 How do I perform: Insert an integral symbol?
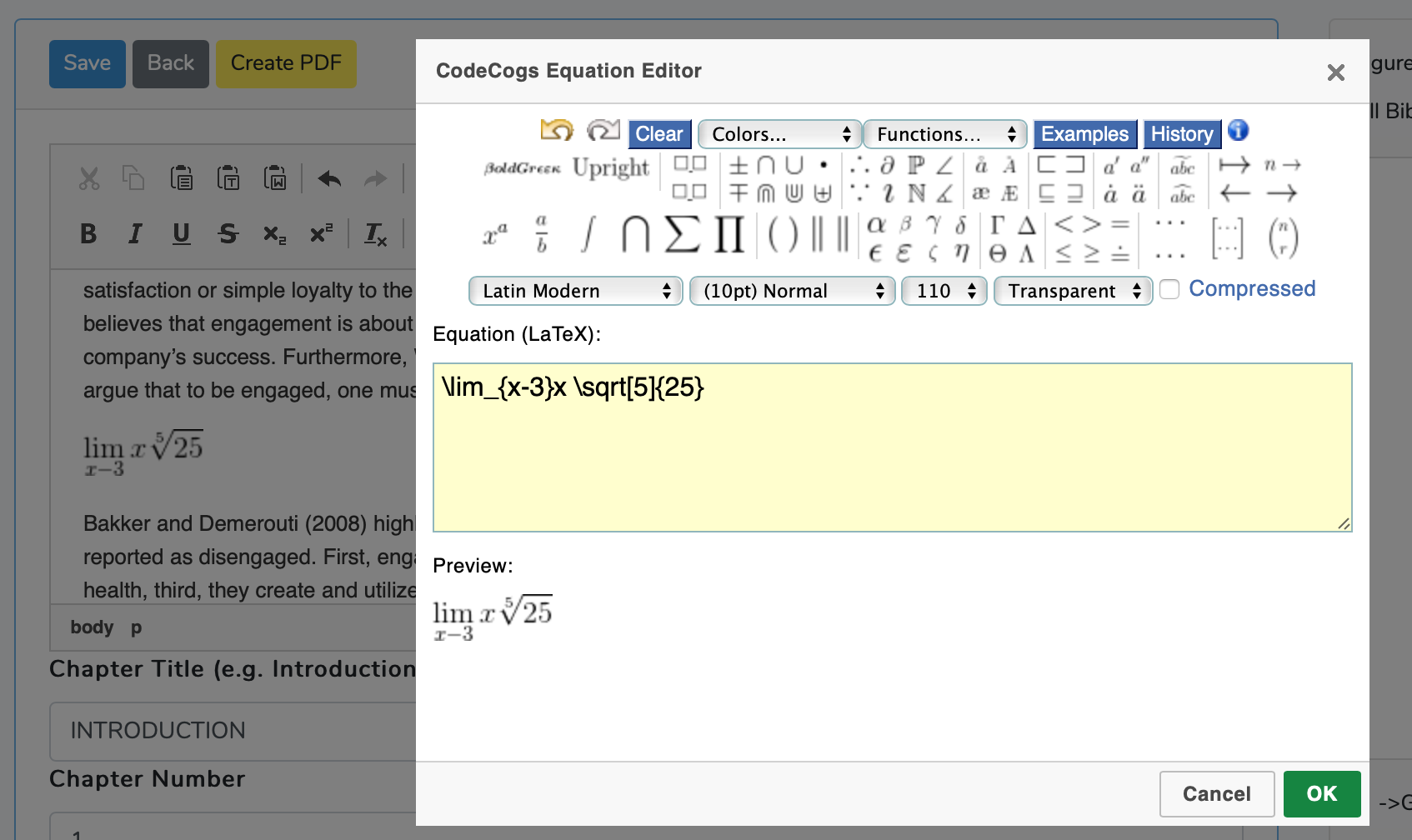click(588, 234)
